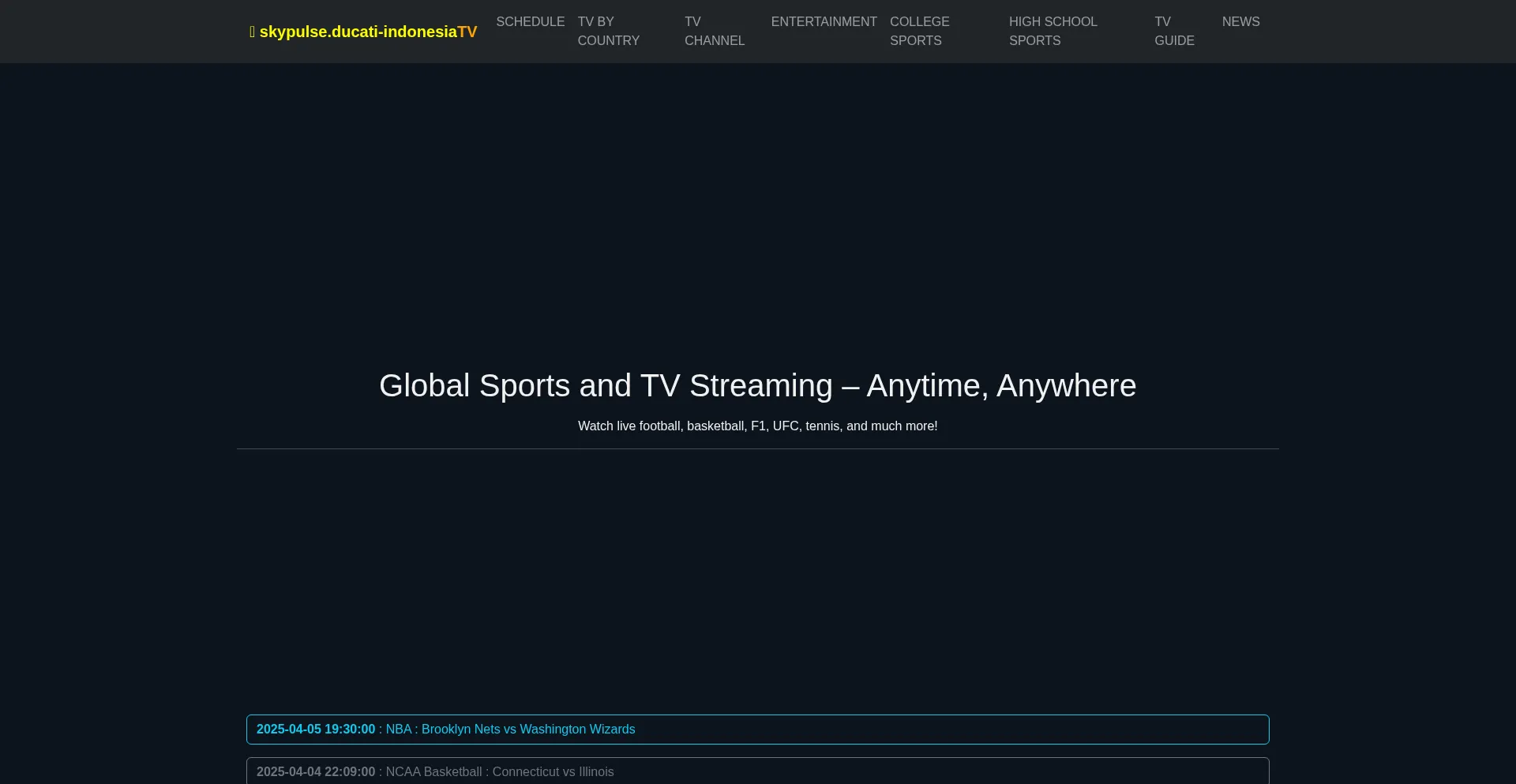Go to the NEWS section
Screen dimensions: 1516x784
tap(1241, 22)
